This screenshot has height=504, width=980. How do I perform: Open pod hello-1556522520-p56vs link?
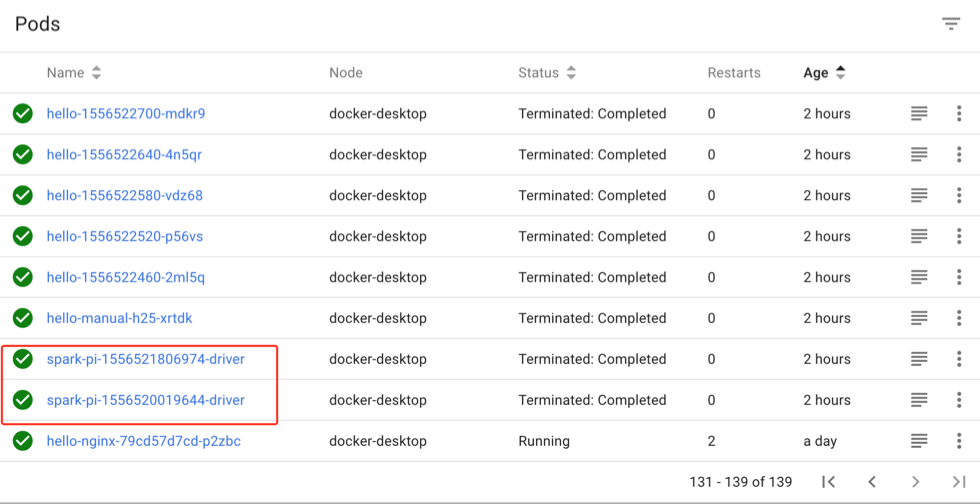coord(125,236)
